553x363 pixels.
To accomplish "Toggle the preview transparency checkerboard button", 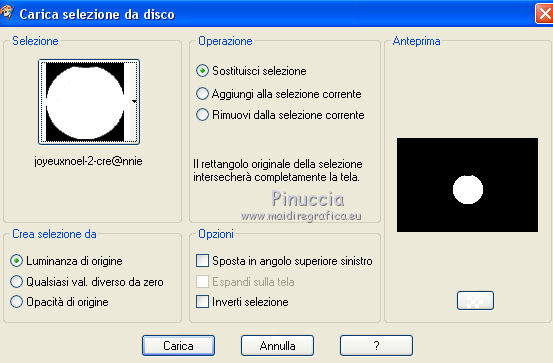I will 475,301.
